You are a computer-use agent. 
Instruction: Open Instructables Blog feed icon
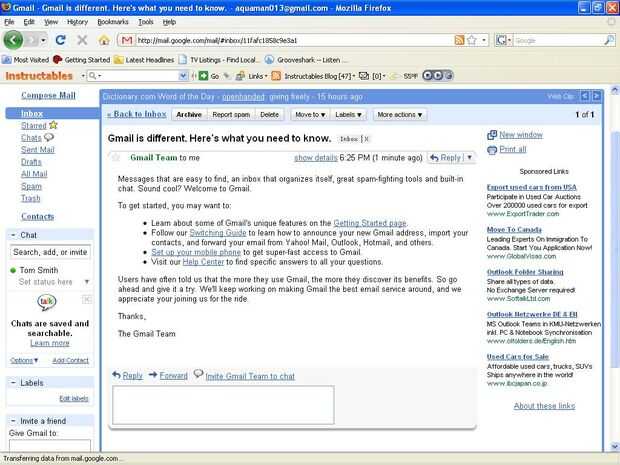276,76
